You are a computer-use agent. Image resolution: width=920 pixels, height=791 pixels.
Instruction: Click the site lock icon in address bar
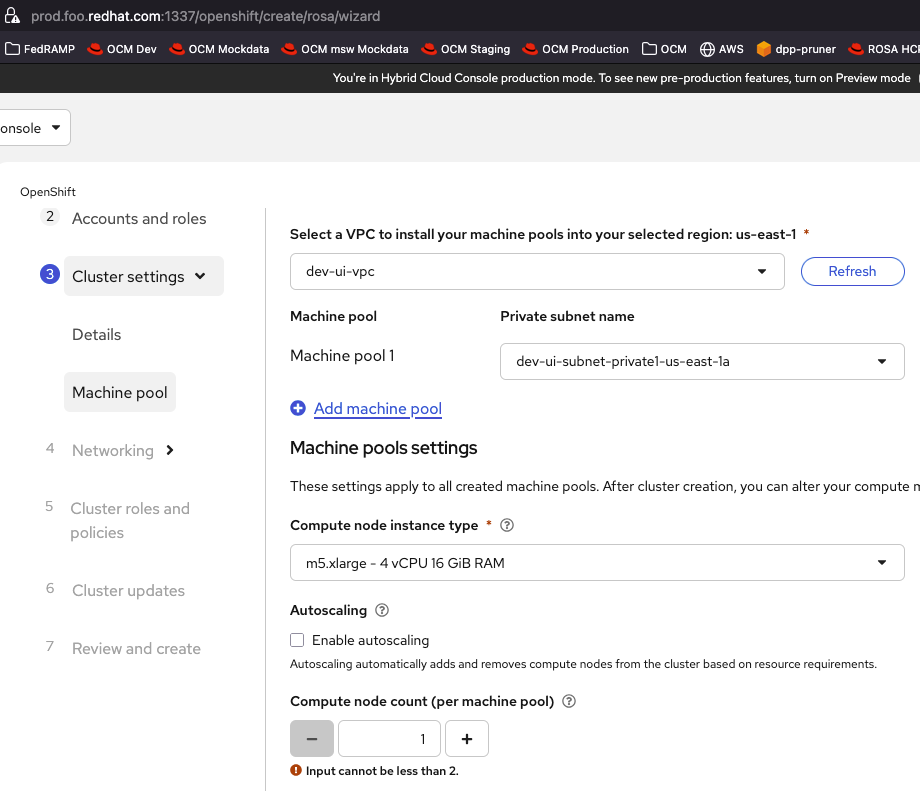point(13,16)
